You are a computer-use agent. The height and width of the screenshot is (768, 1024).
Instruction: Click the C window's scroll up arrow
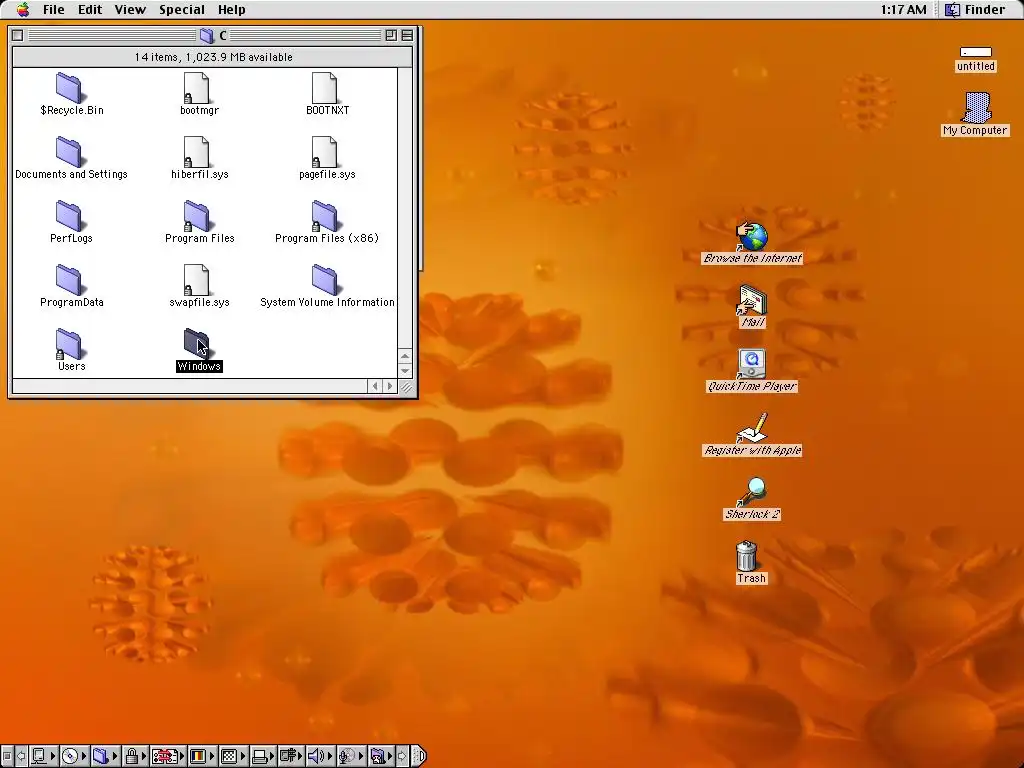tap(405, 356)
